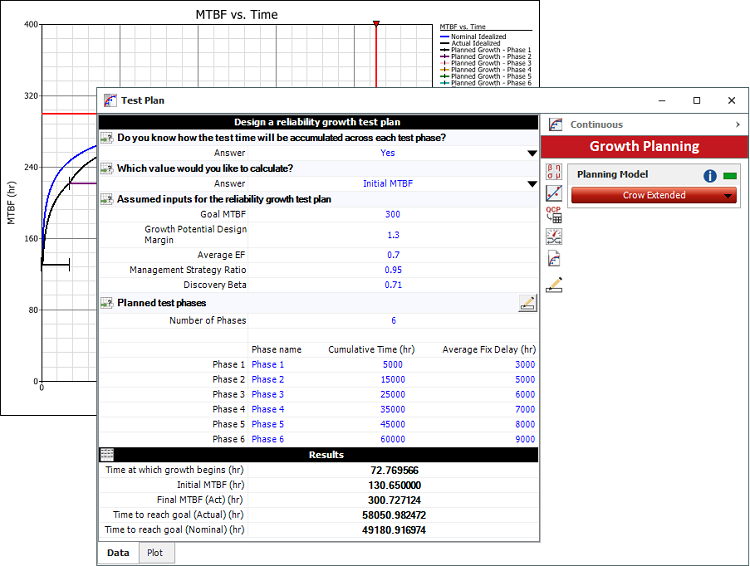
Task: Open the Initial MTBF answer dropdown arrow
Action: click(x=532, y=184)
